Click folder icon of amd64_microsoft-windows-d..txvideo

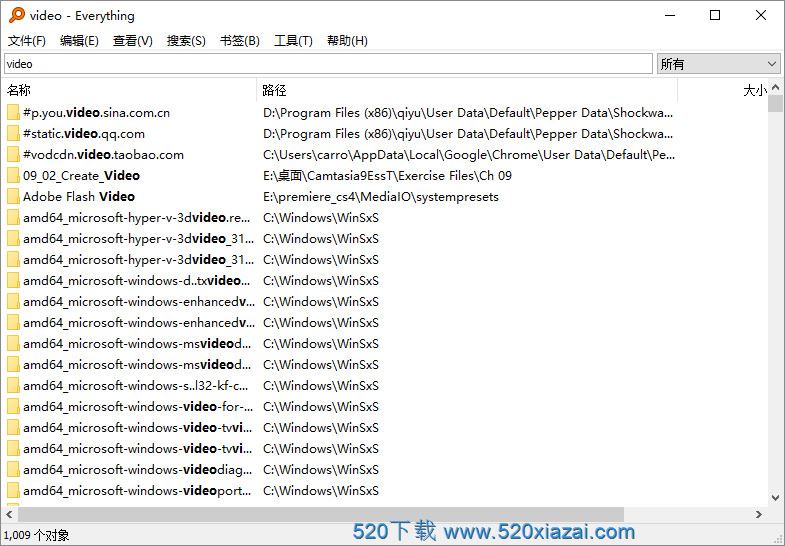[x=13, y=281]
